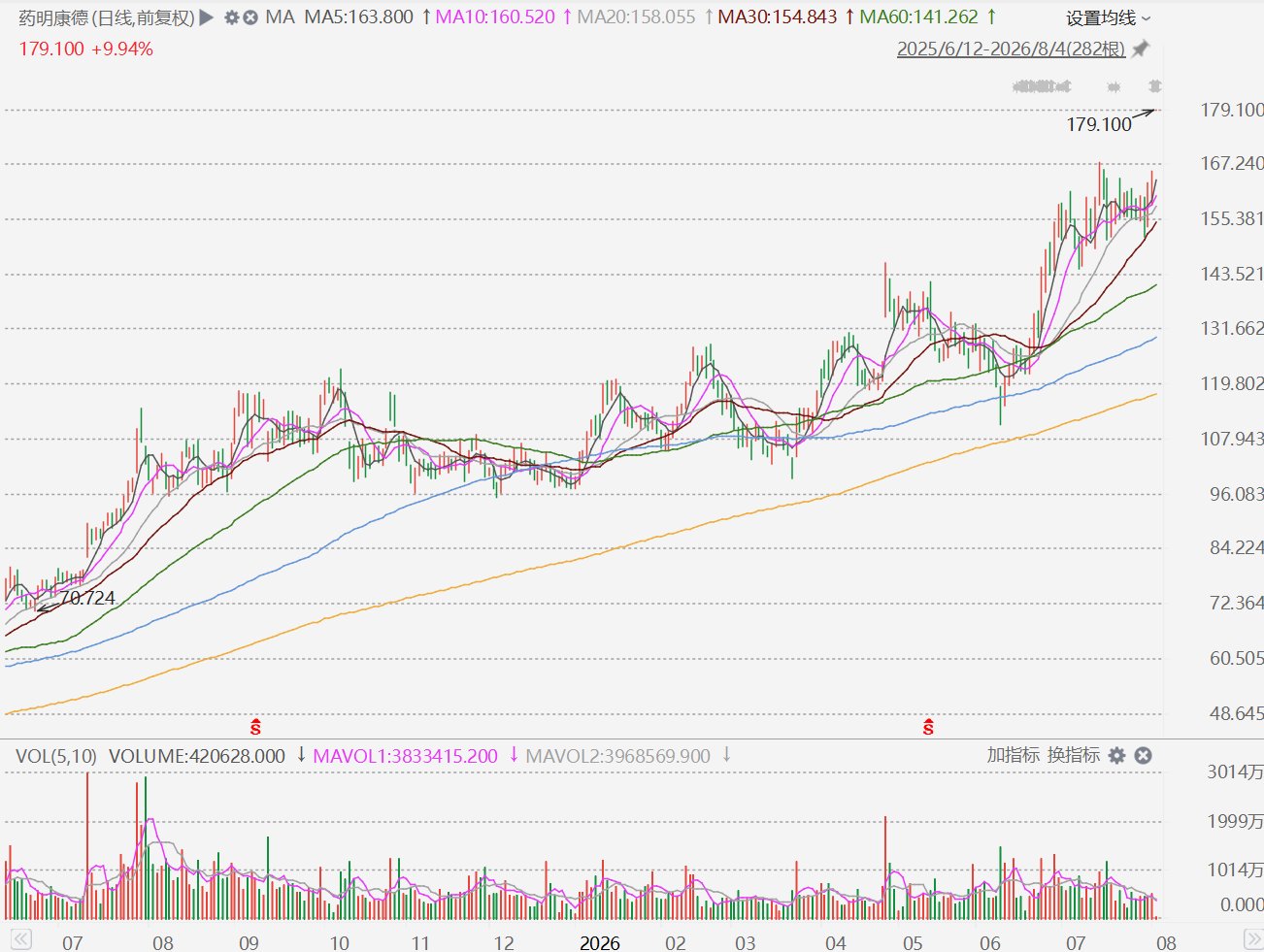Jump to earlier dates with left double-arrow

[x=20, y=939]
